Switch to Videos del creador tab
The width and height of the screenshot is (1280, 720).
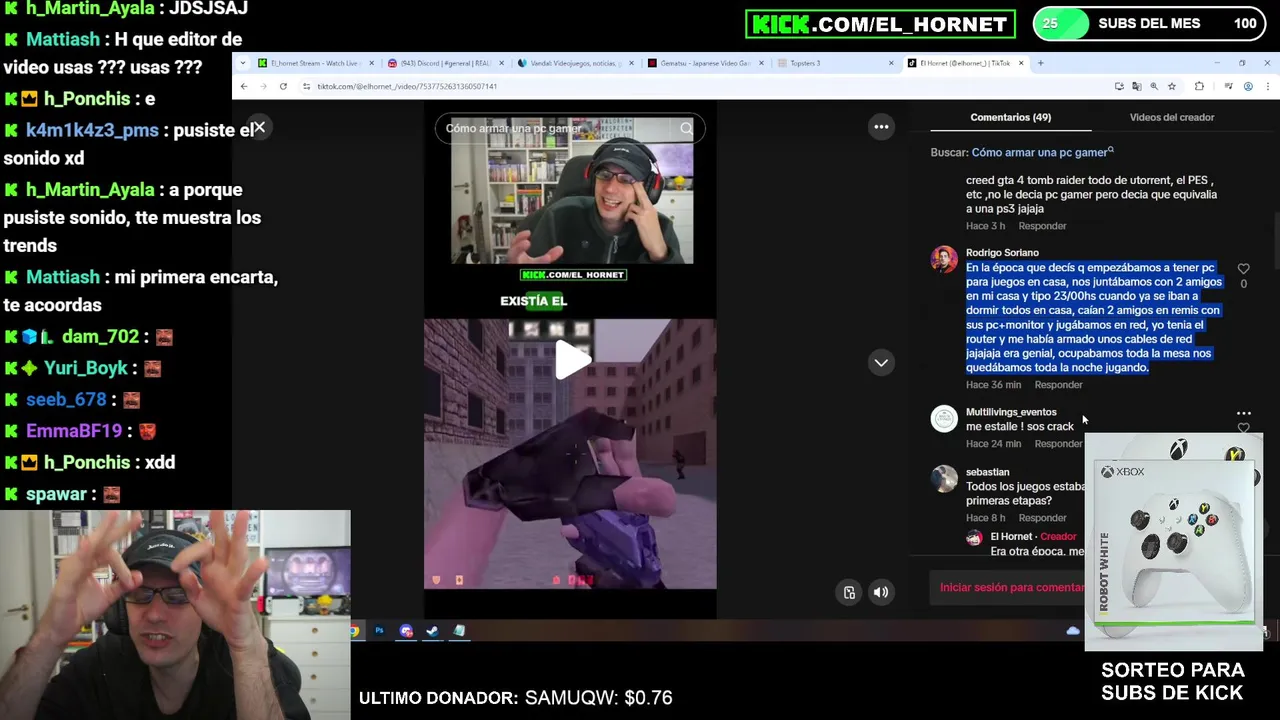coord(1171,117)
